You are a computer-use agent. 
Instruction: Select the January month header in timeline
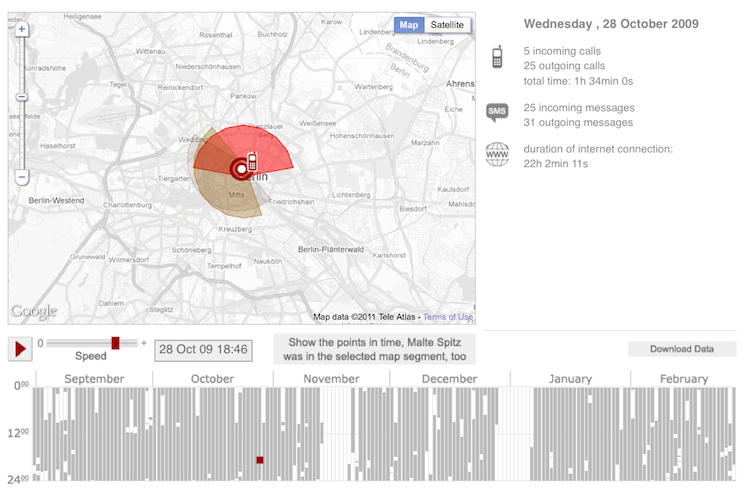coord(569,379)
